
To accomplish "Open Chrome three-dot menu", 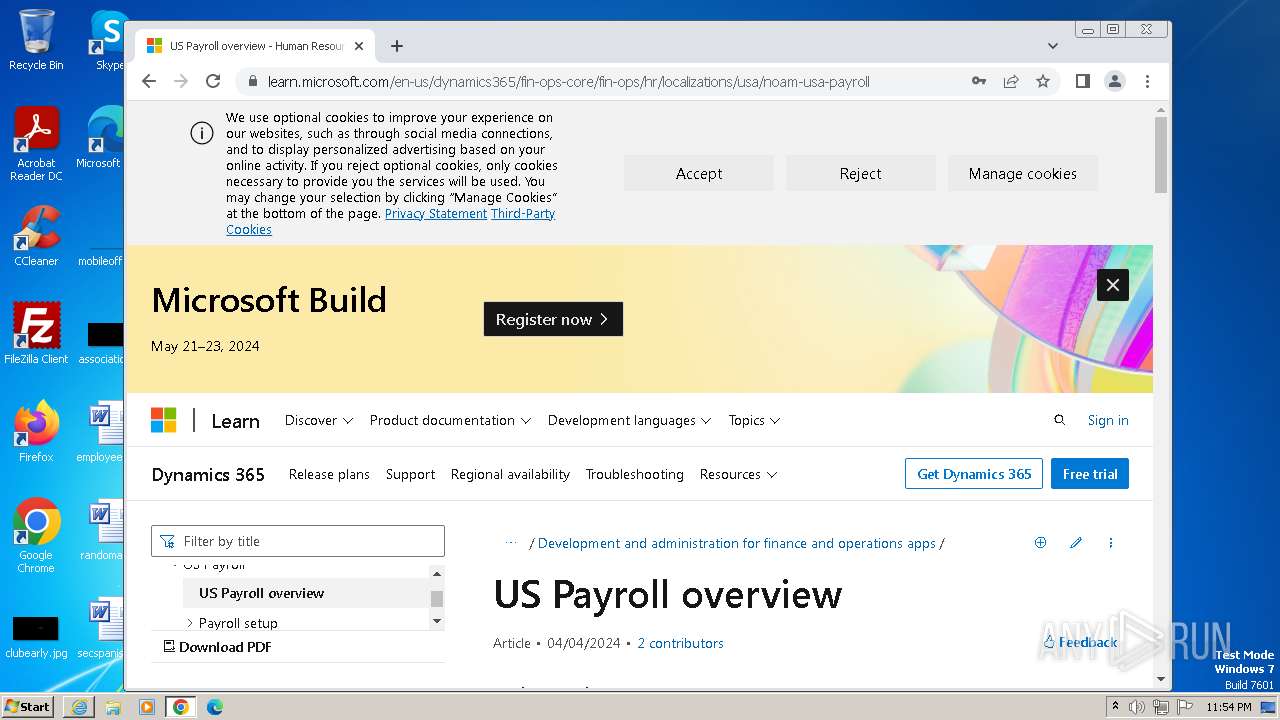I will coord(1147,82).
